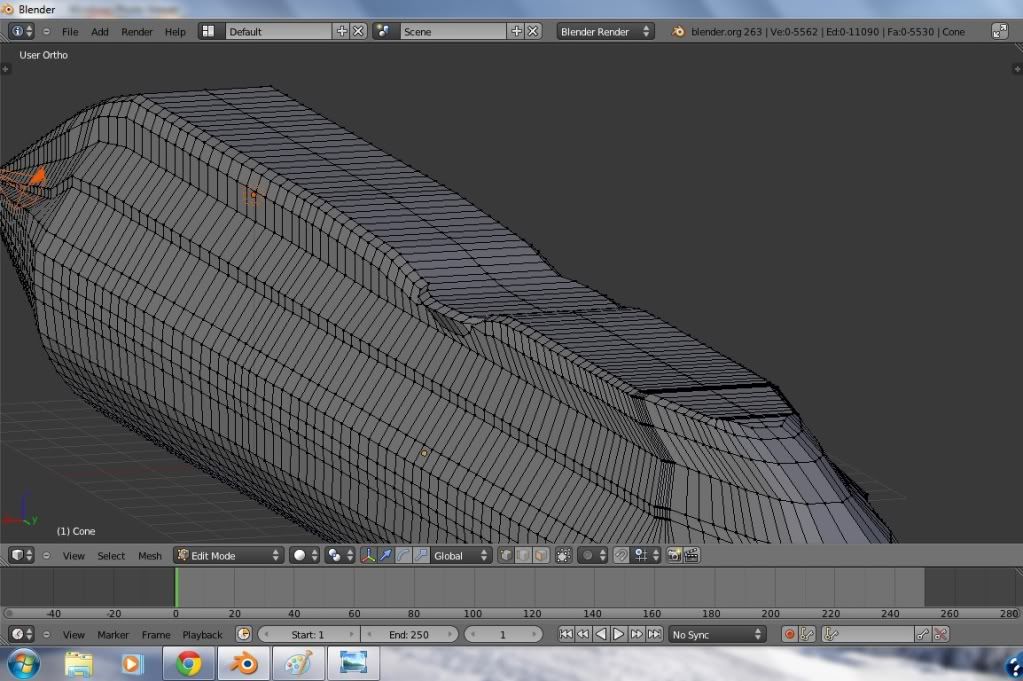Screen dimensions: 1023x681
Task: Open the No Sync playback dropdown
Action: (717, 634)
